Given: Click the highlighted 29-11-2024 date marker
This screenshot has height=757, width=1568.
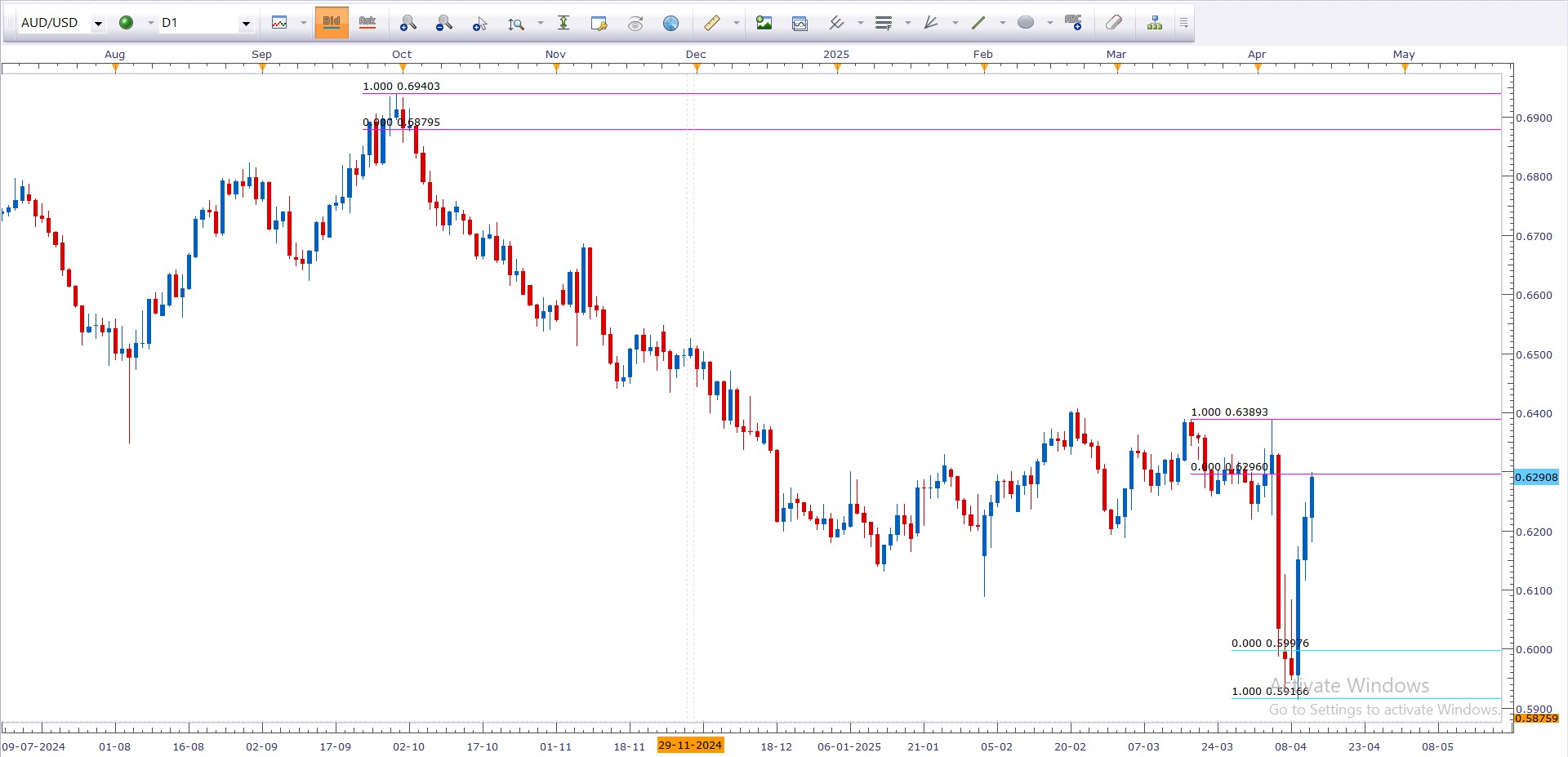Looking at the screenshot, I should [690, 745].
